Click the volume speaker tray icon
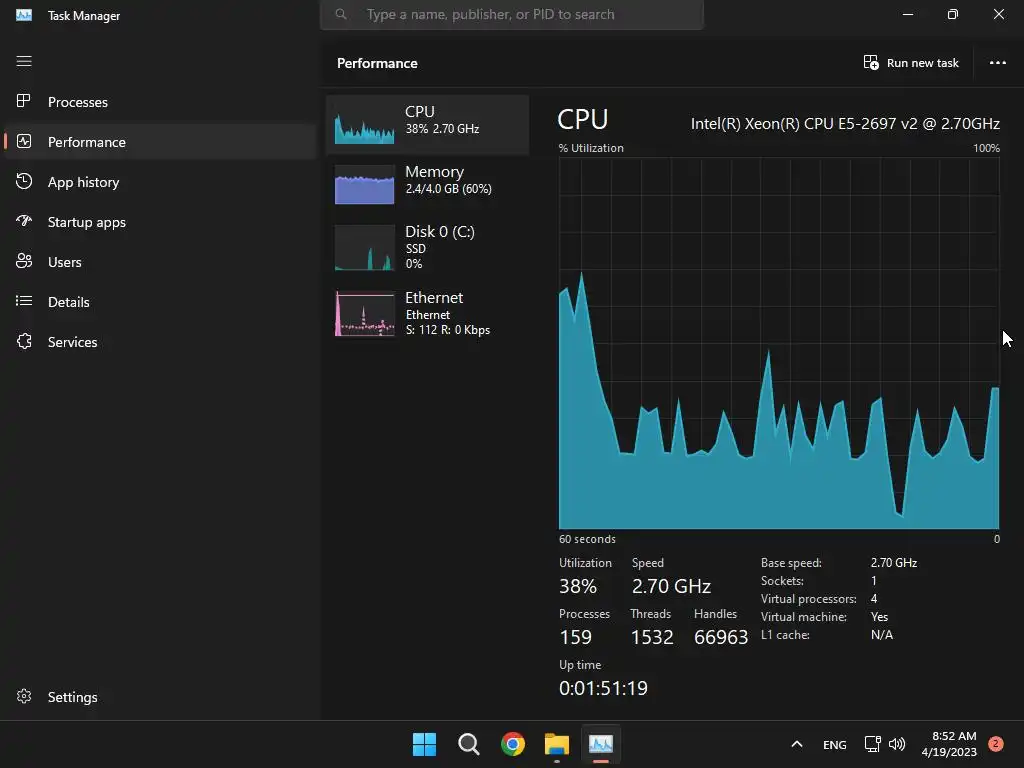Screen dimensions: 1024x768 click(897, 744)
